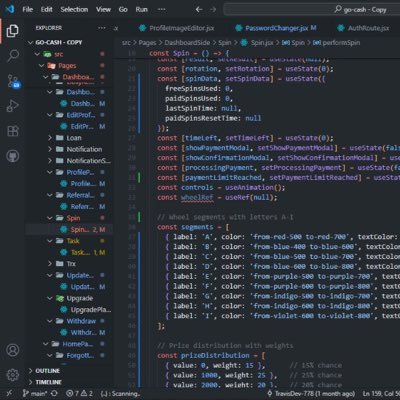Image resolution: width=400 pixels, height=400 pixels.
Task: Go forward with the right arrow
Action: pos(213,9)
